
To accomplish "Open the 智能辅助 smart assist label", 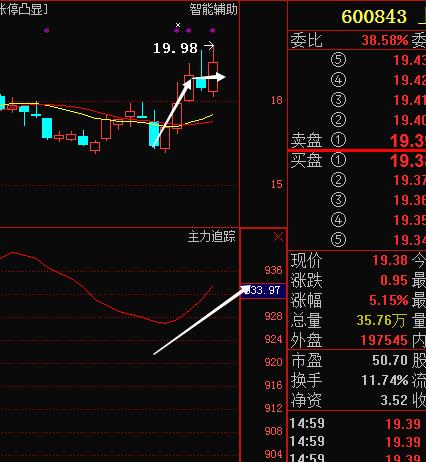I will click(213, 9).
